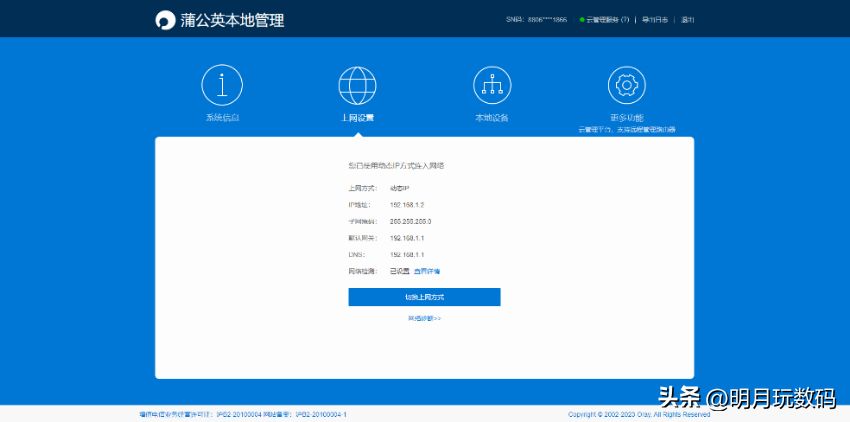
Task: Click 云管理服务 link in header
Action: click(607, 20)
